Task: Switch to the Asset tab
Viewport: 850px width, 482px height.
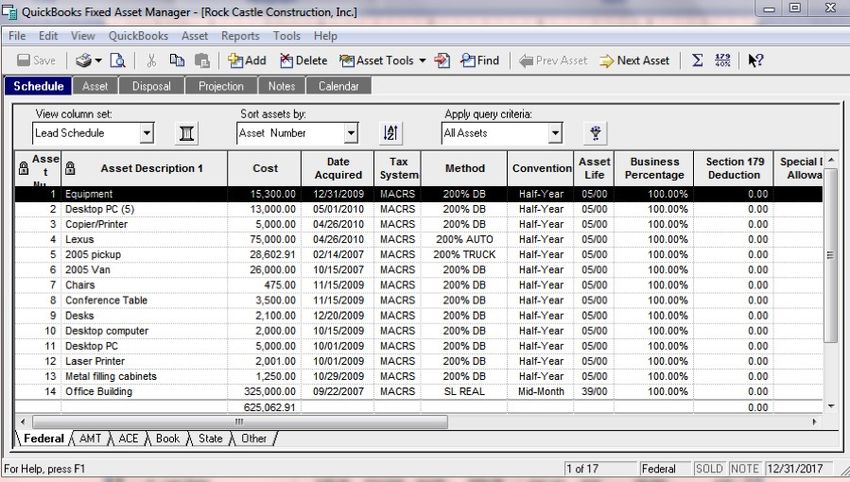Action: click(95, 86)
